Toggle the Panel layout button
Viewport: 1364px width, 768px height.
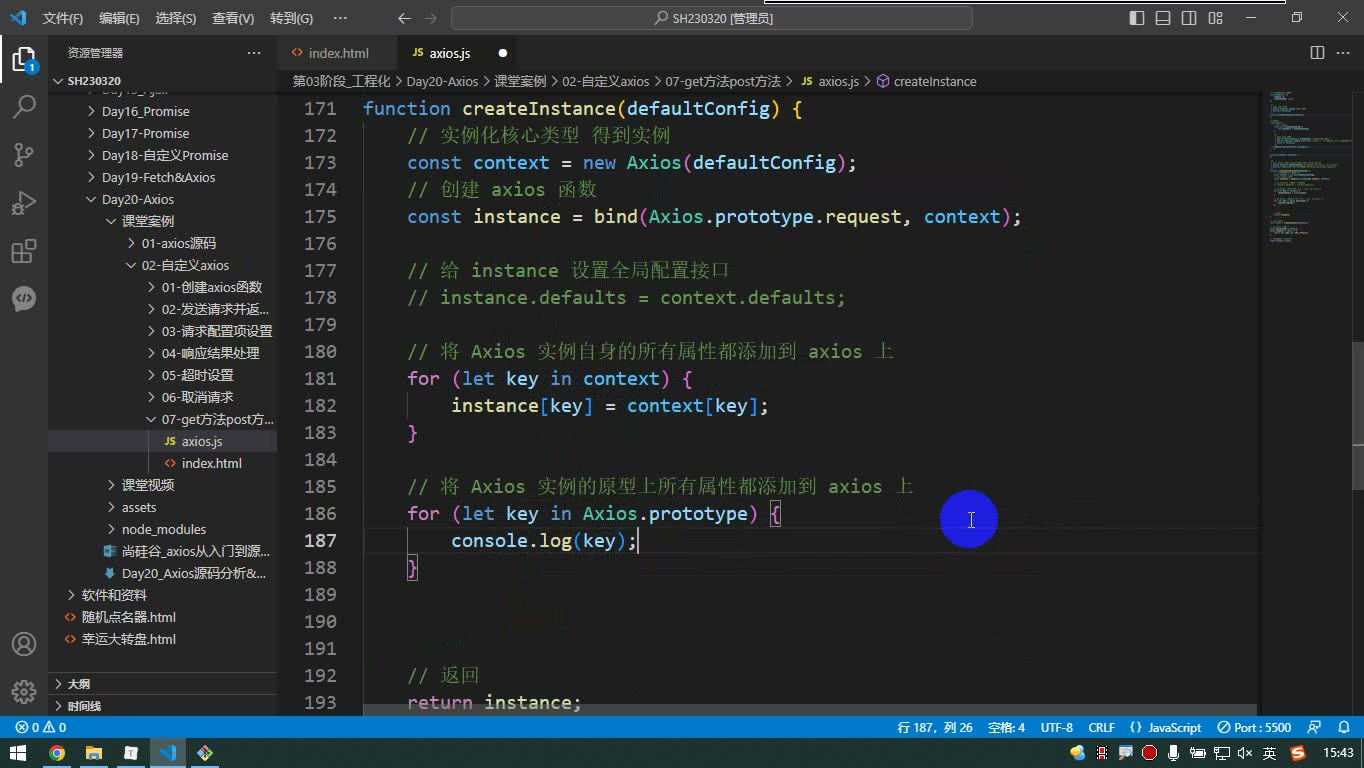tap(1163, 18)
